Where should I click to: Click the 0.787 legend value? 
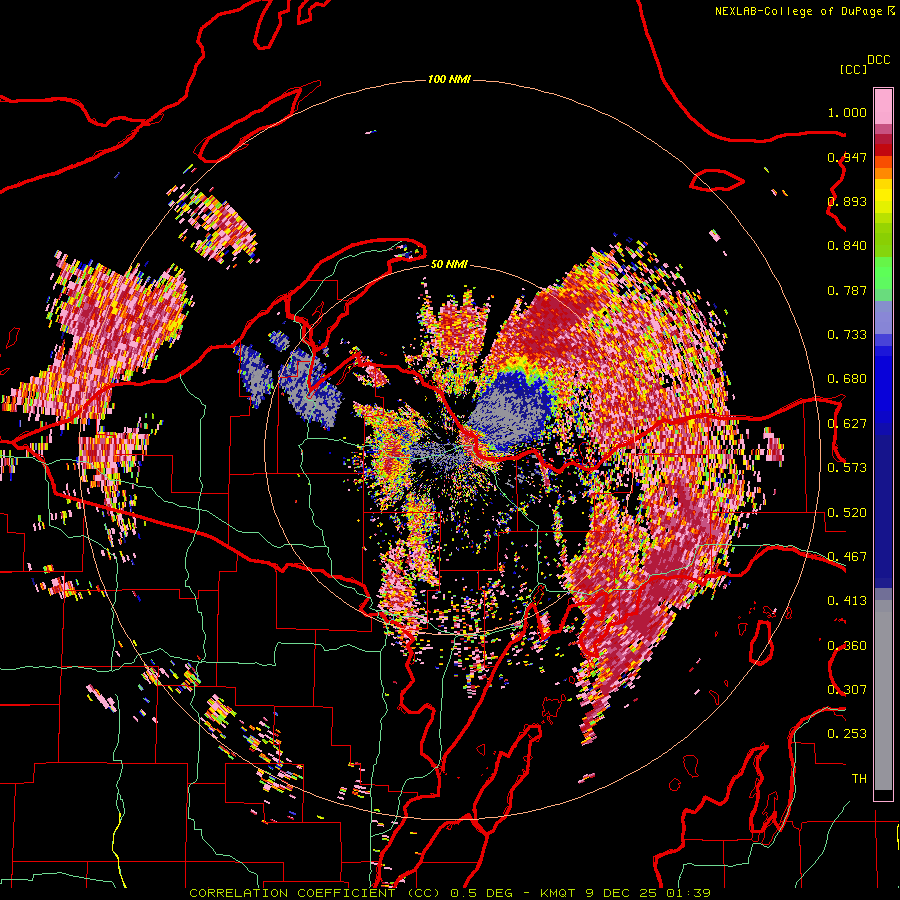pyautogui.click(x=847, y=290)
